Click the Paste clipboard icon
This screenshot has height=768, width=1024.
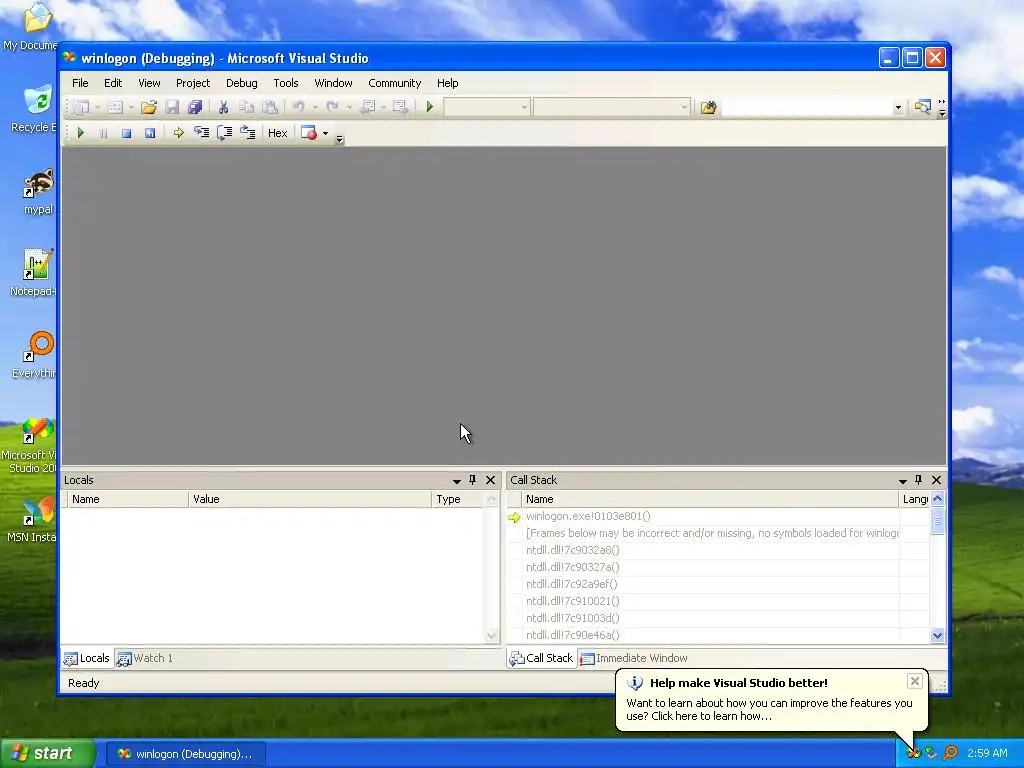coord(270,107)
